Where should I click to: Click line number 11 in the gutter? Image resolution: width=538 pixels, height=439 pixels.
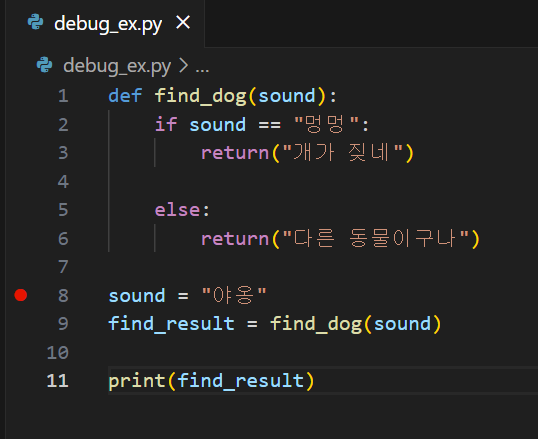[58, 381]
